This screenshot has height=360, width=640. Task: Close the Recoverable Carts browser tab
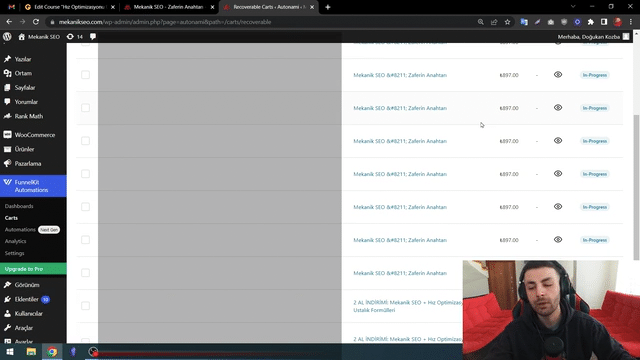click(312, 7)
